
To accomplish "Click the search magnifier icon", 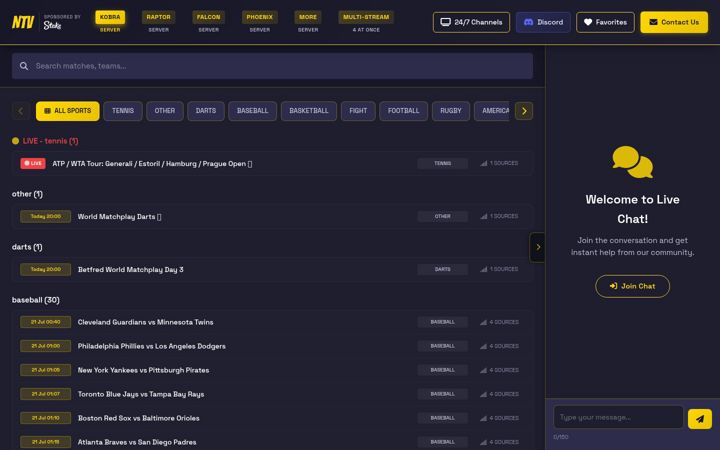I will point(24,66).
